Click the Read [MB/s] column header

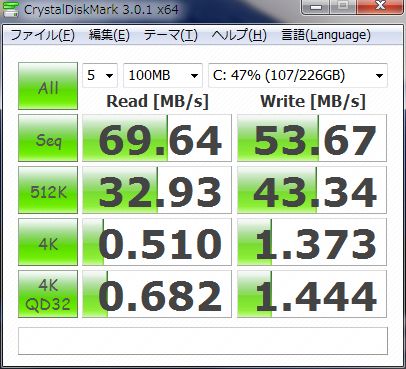[x=157, y=101]
